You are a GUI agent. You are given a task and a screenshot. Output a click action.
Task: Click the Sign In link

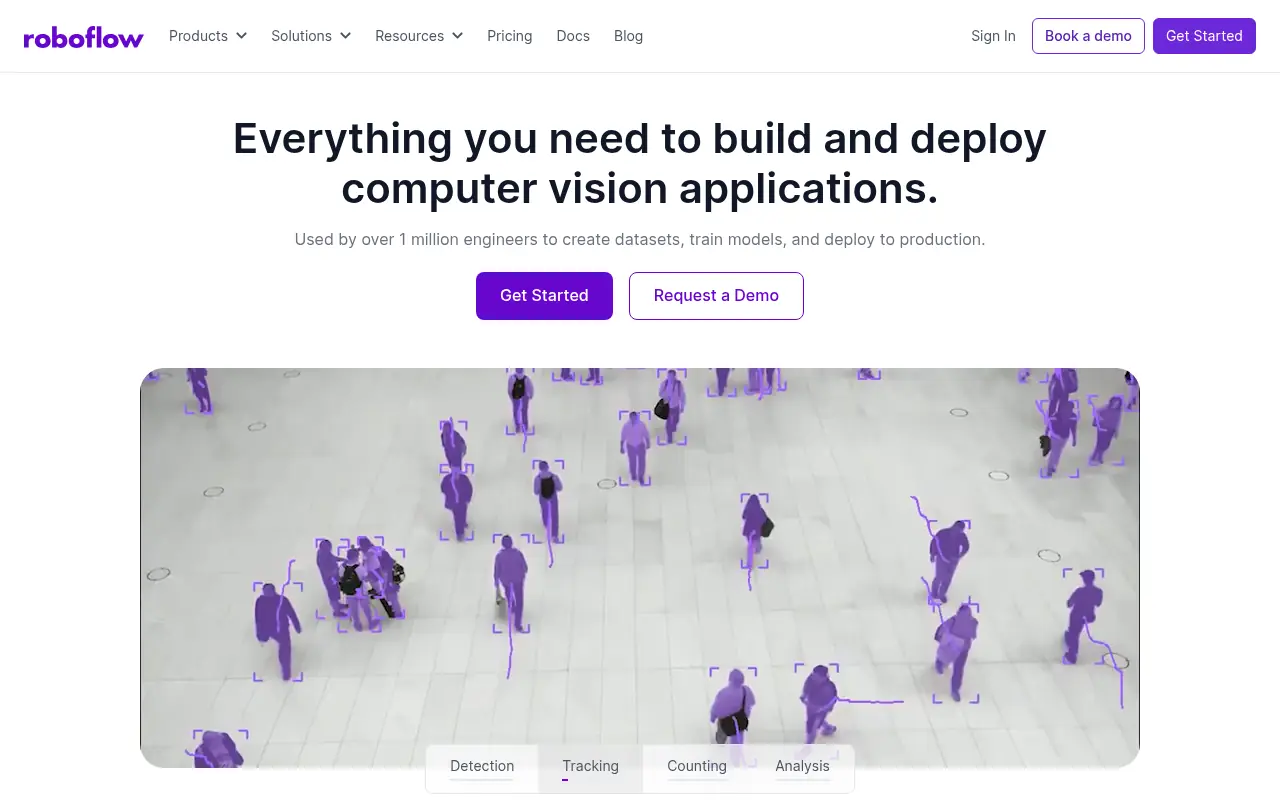click(993, 36)
